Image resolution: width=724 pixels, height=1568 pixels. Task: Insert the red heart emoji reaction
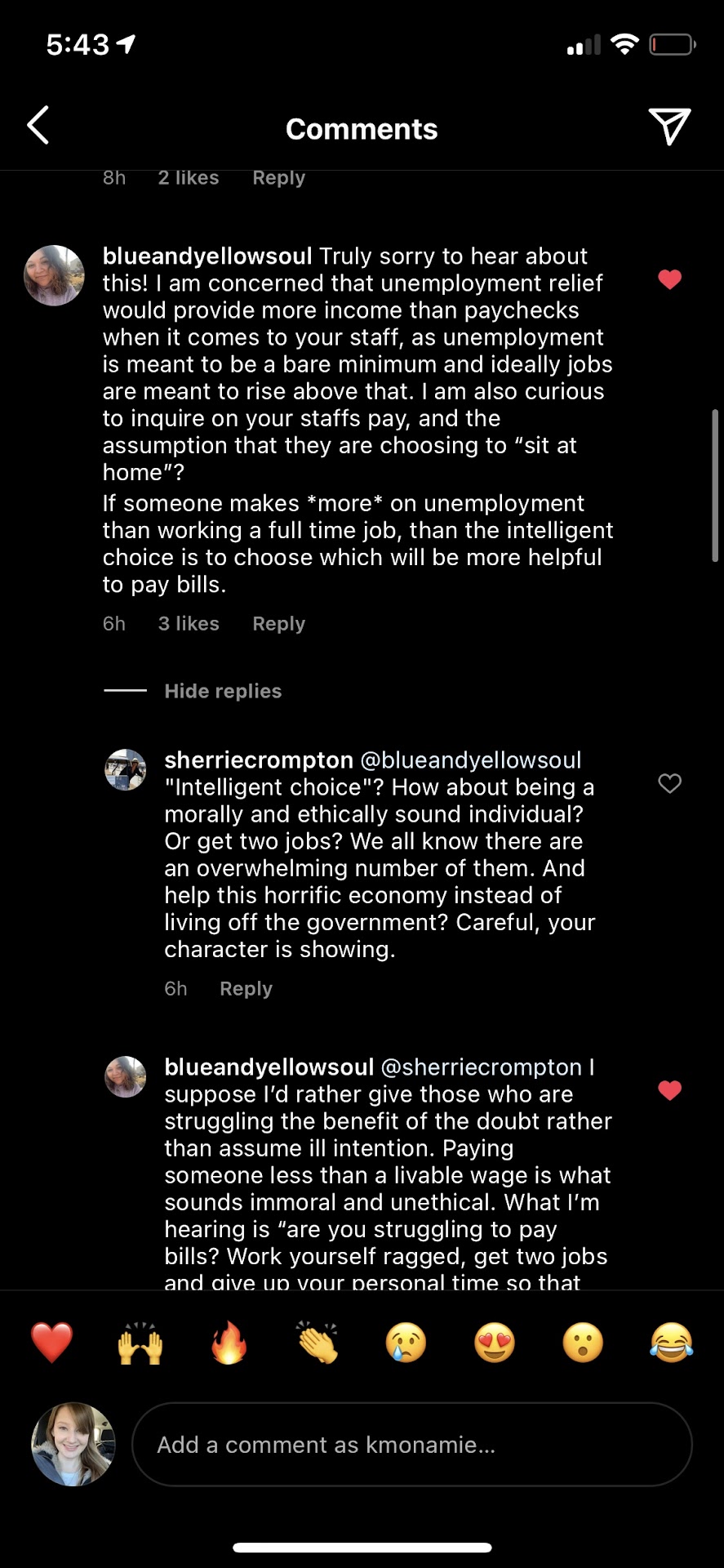click(x=51, y=1343)
